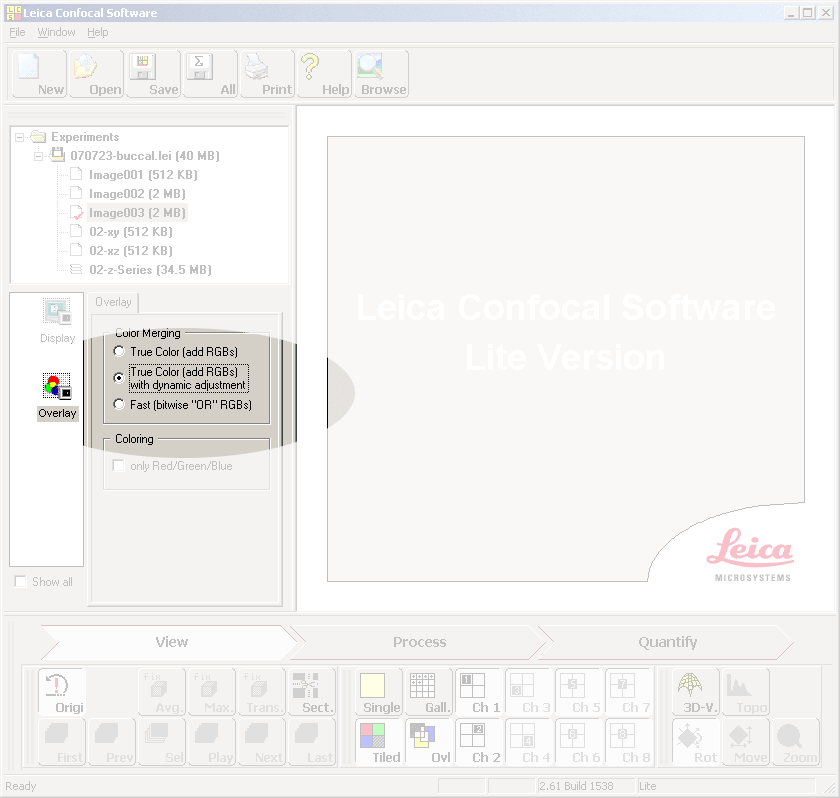Switch to Gall. gallery view
The height and width of the screenshot is (798, 840).
[x=429, y=692]
